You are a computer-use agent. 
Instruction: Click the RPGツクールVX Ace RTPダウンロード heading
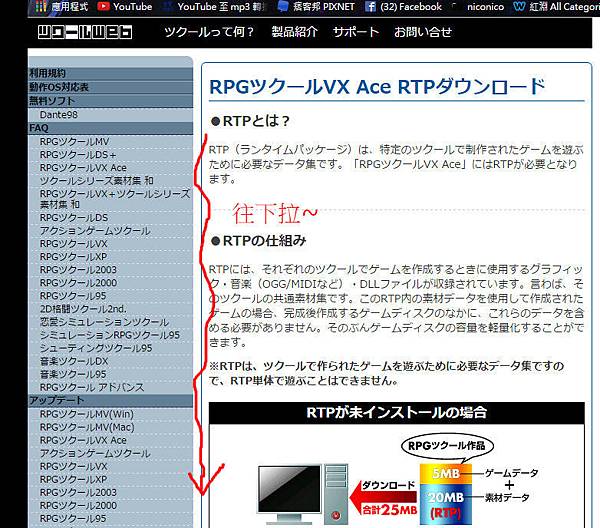377,86
